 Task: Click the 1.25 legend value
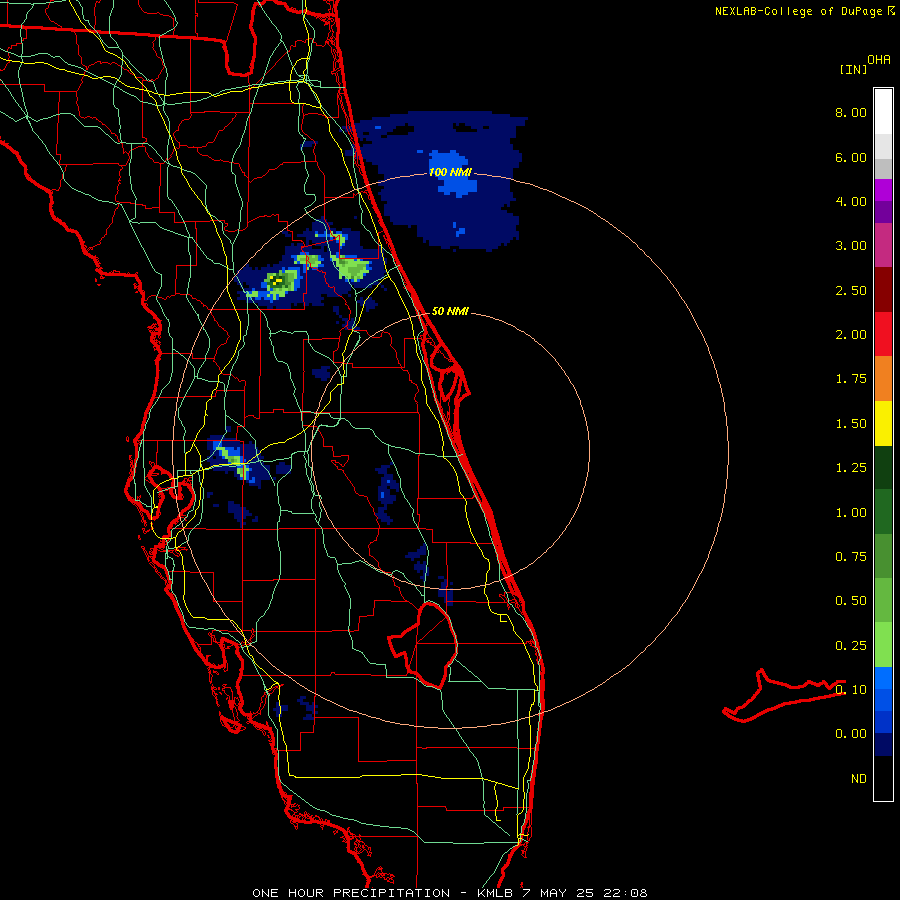pyautogui.click(x=851, y=468)
